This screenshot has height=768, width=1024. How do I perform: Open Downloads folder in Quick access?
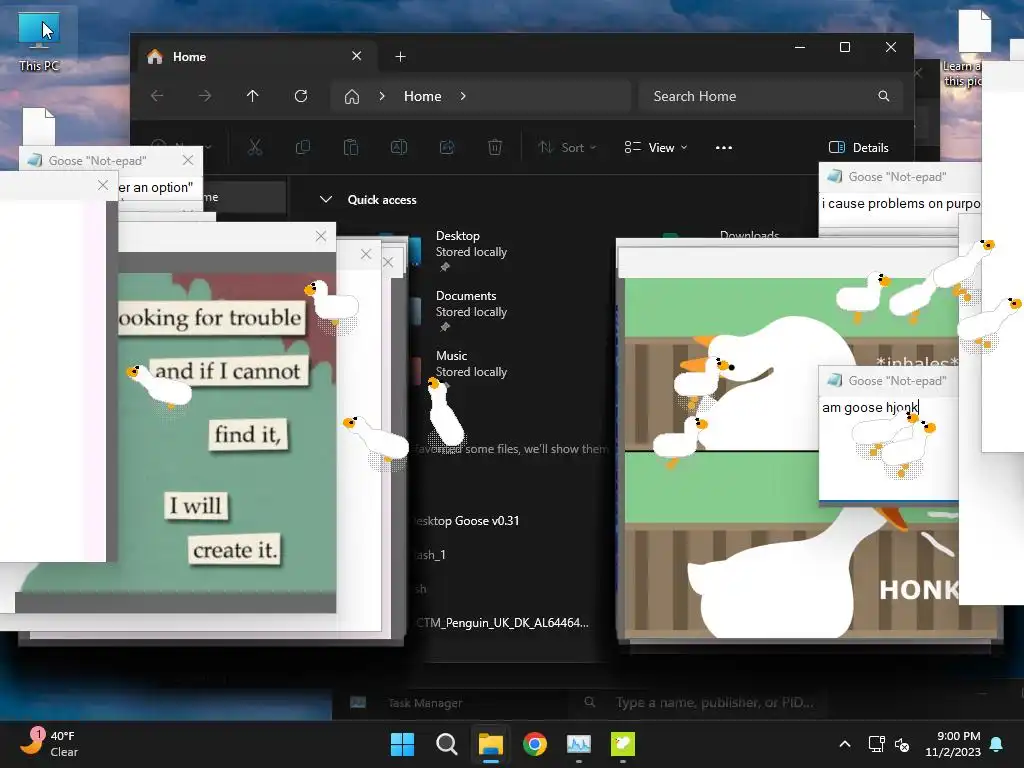pos(749,235)
